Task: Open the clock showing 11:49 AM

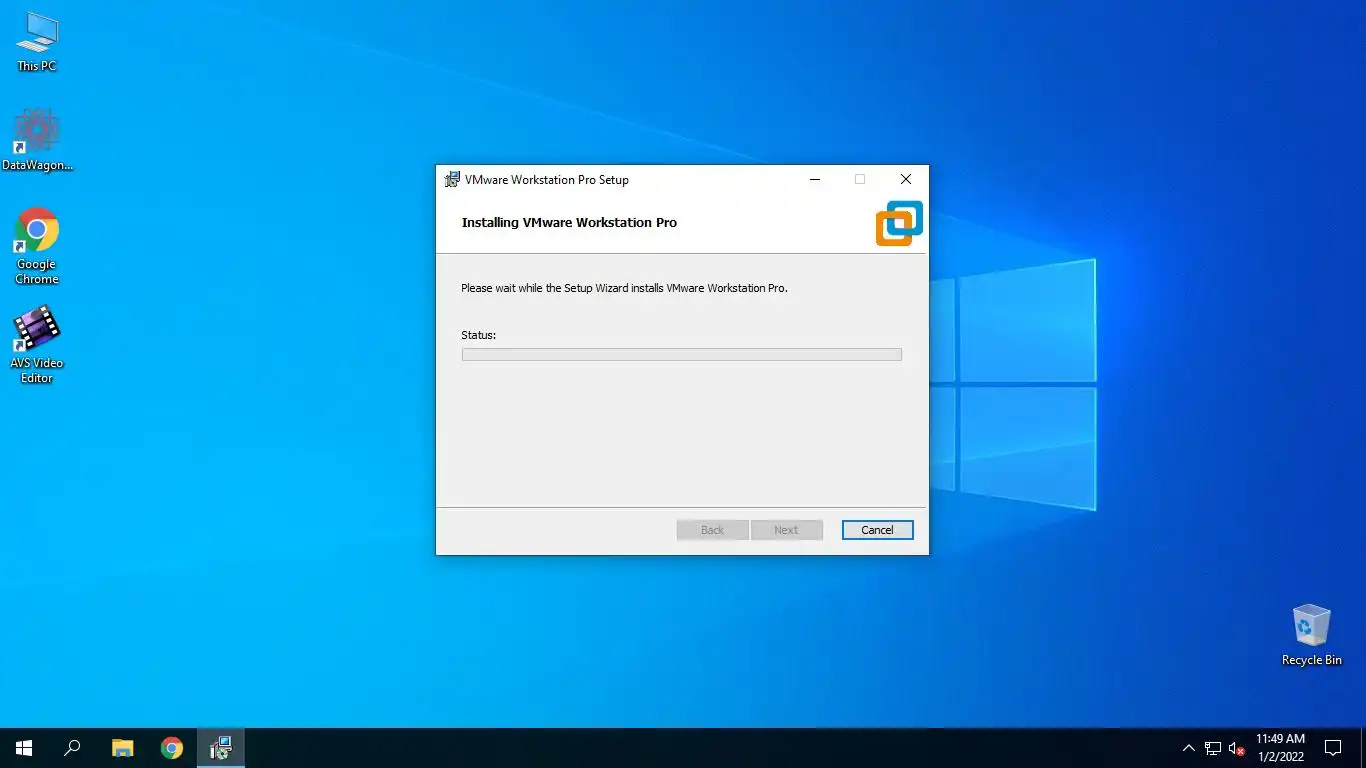Action: pyautogui.click(x=1280, y=748)
